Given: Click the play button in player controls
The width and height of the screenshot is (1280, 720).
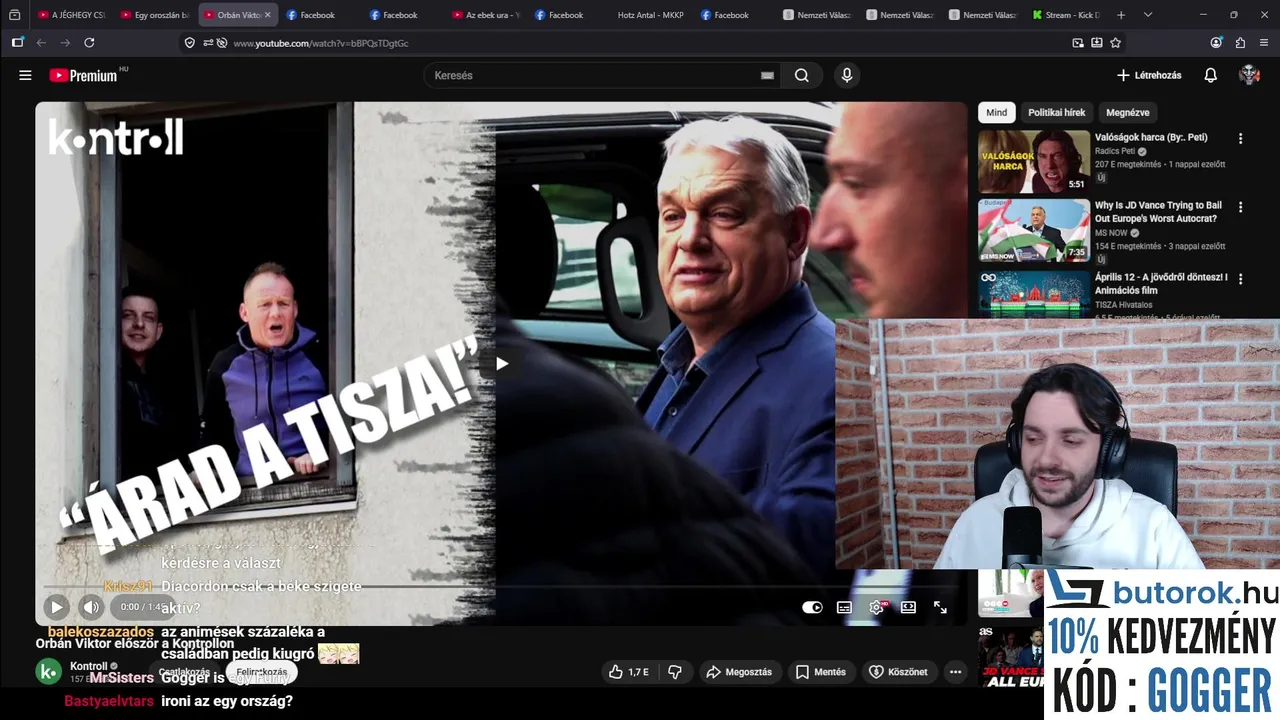Looking at the screenshot, I should pos(56,607).
